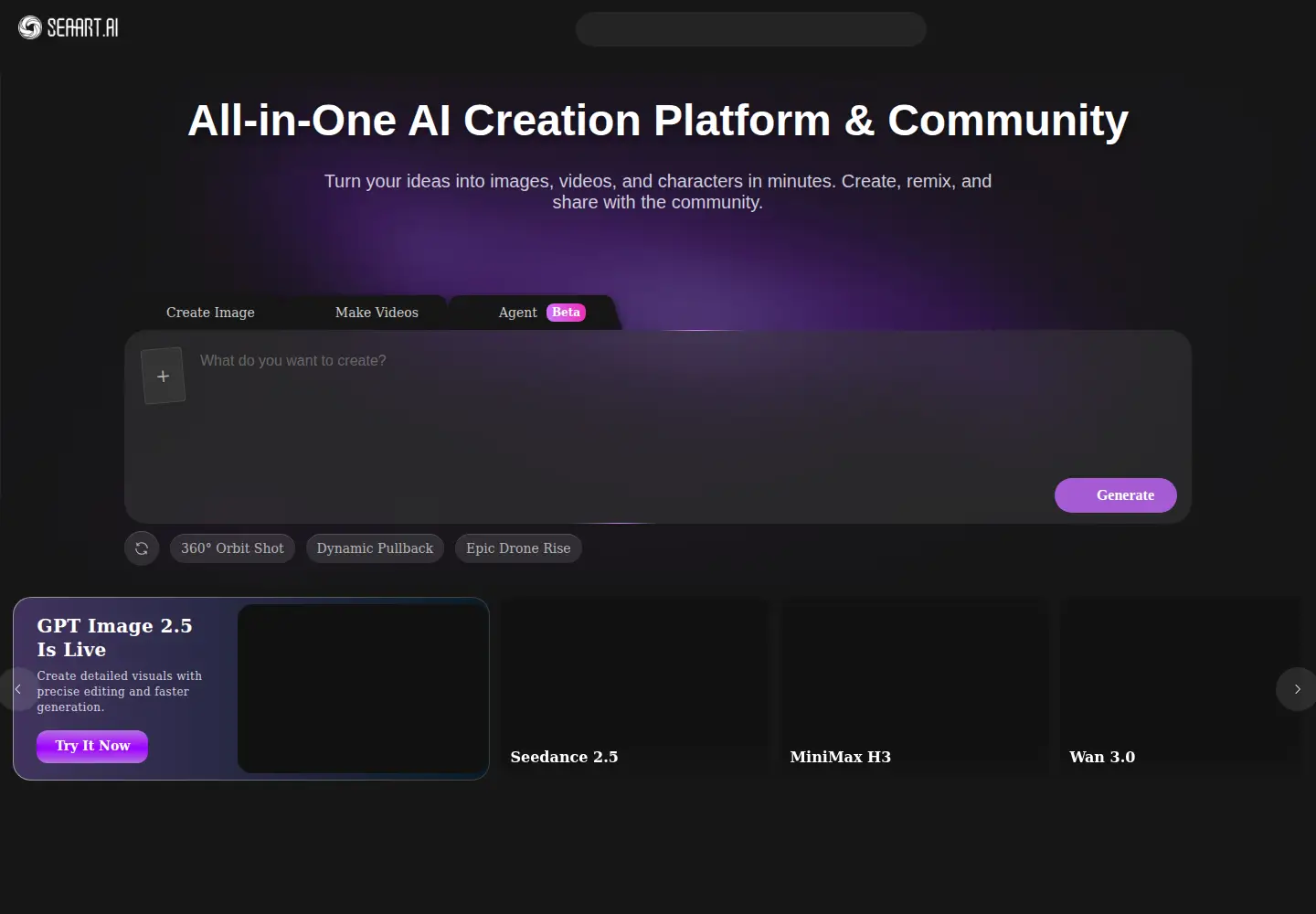Open the MiniMax H3 card

tap(915, 686)
